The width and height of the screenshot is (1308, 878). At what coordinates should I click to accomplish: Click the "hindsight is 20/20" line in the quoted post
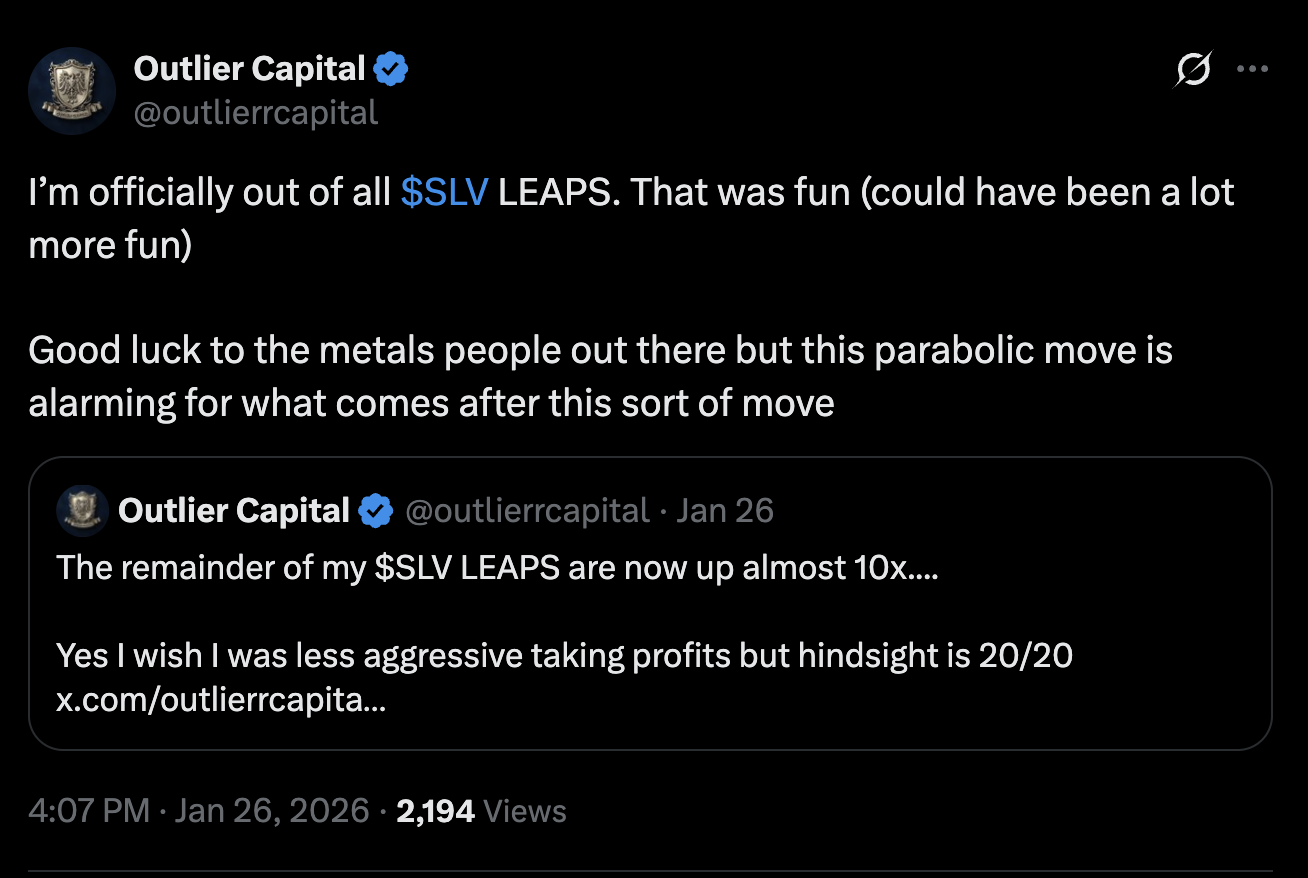(564, 656)
